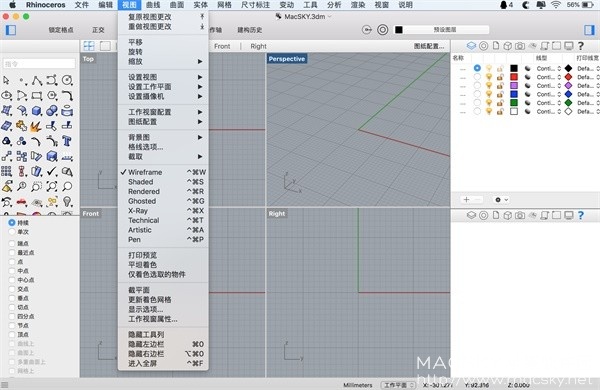
Task: Select the box solid tool
Action: pyautogui.click(x=37, y=111)
